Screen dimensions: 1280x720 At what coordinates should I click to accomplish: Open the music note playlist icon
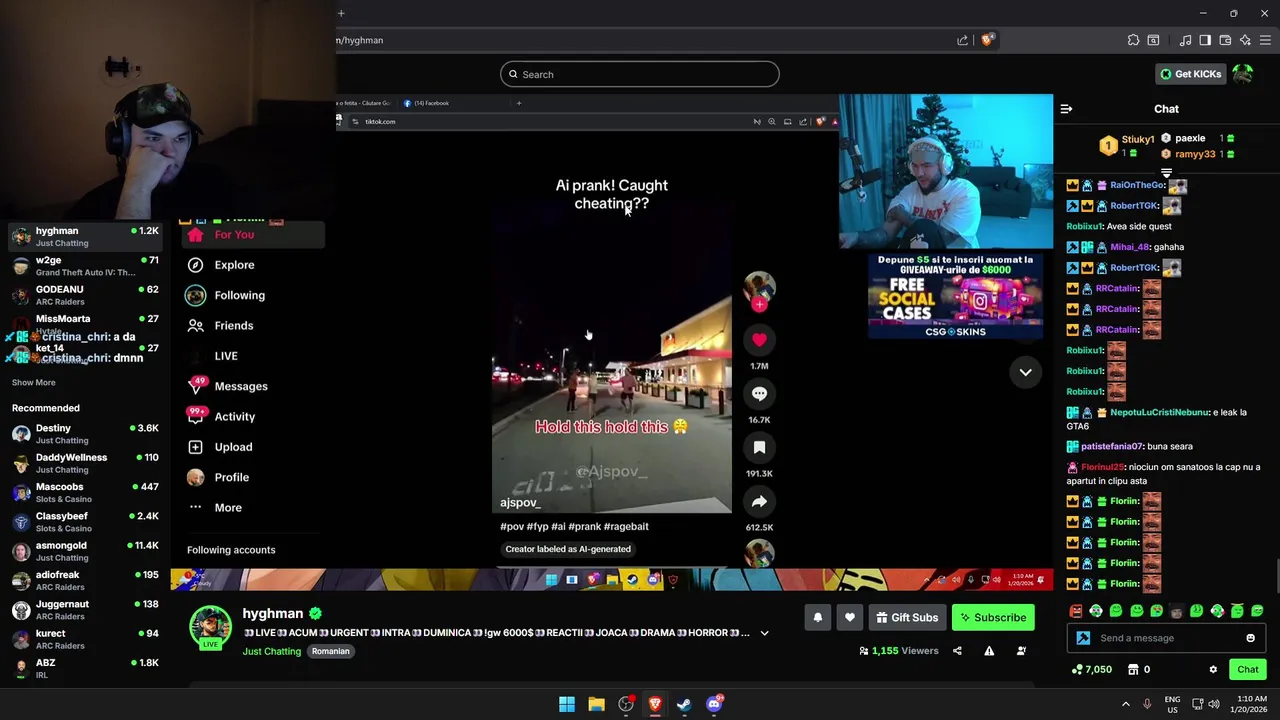(1185, 40)
